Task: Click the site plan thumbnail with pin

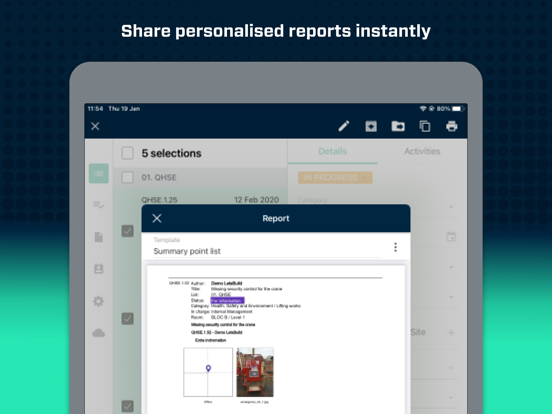Action: [x=208, y=372]
